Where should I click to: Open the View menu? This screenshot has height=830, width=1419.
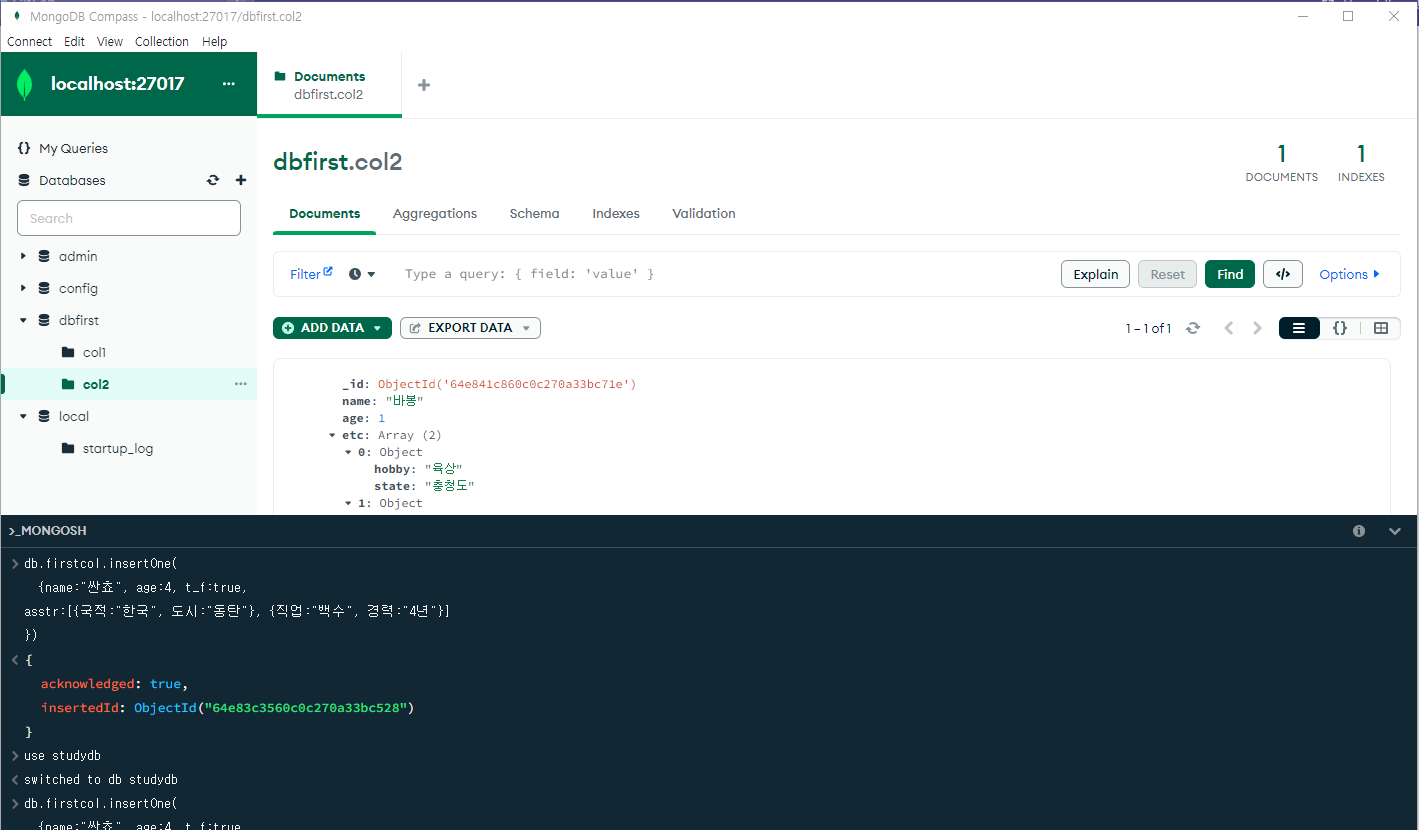110,41
